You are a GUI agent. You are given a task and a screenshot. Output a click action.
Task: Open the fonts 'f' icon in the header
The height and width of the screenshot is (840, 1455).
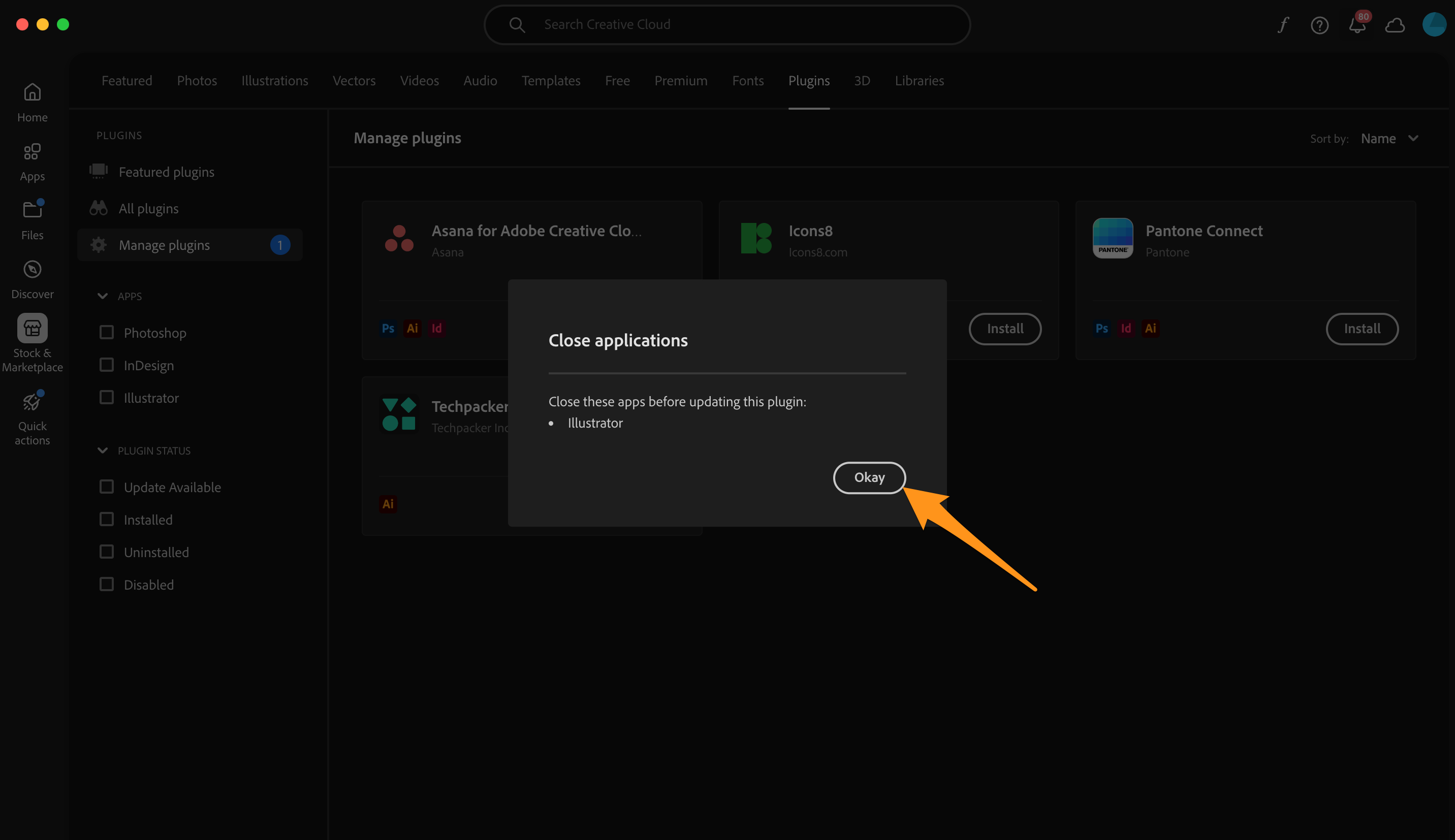pyautogui.click(x=1282, y=25)
